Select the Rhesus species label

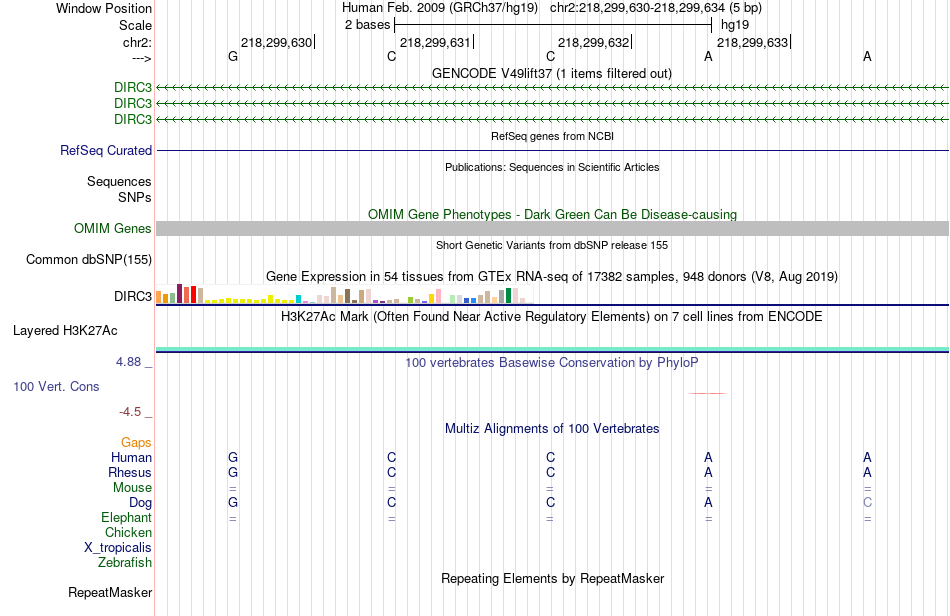click(x=130, y=472)
